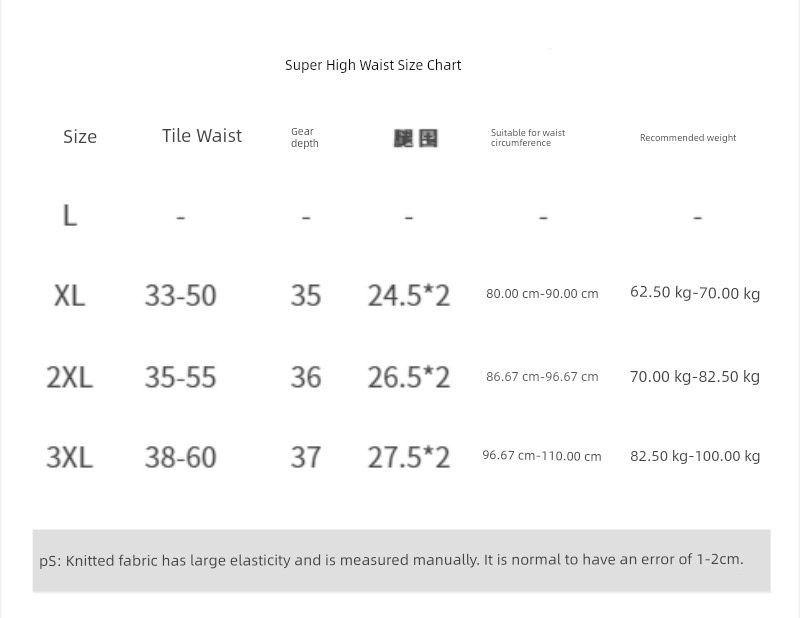Click the 82.50 kg-100.00 kg weight range
Image resolution: width=800 pixels, height=618 pixels.
[695, 456]
